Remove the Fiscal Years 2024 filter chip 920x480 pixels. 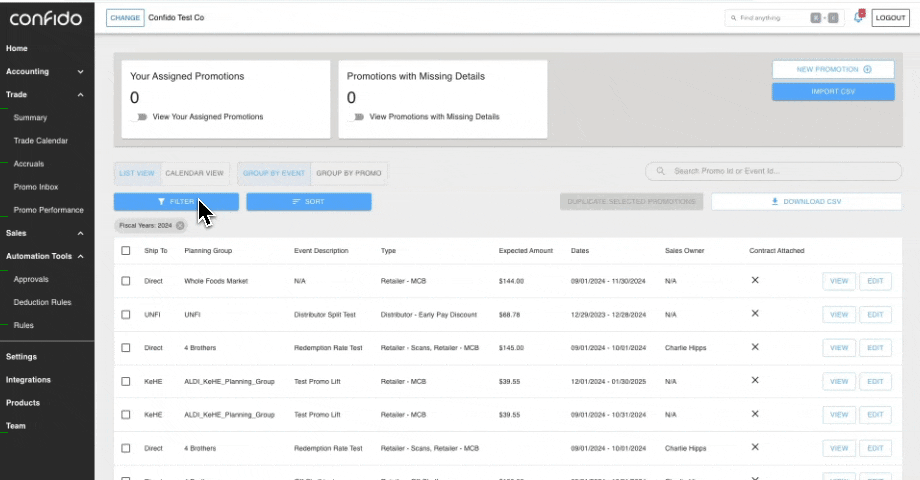pos(180,225)
